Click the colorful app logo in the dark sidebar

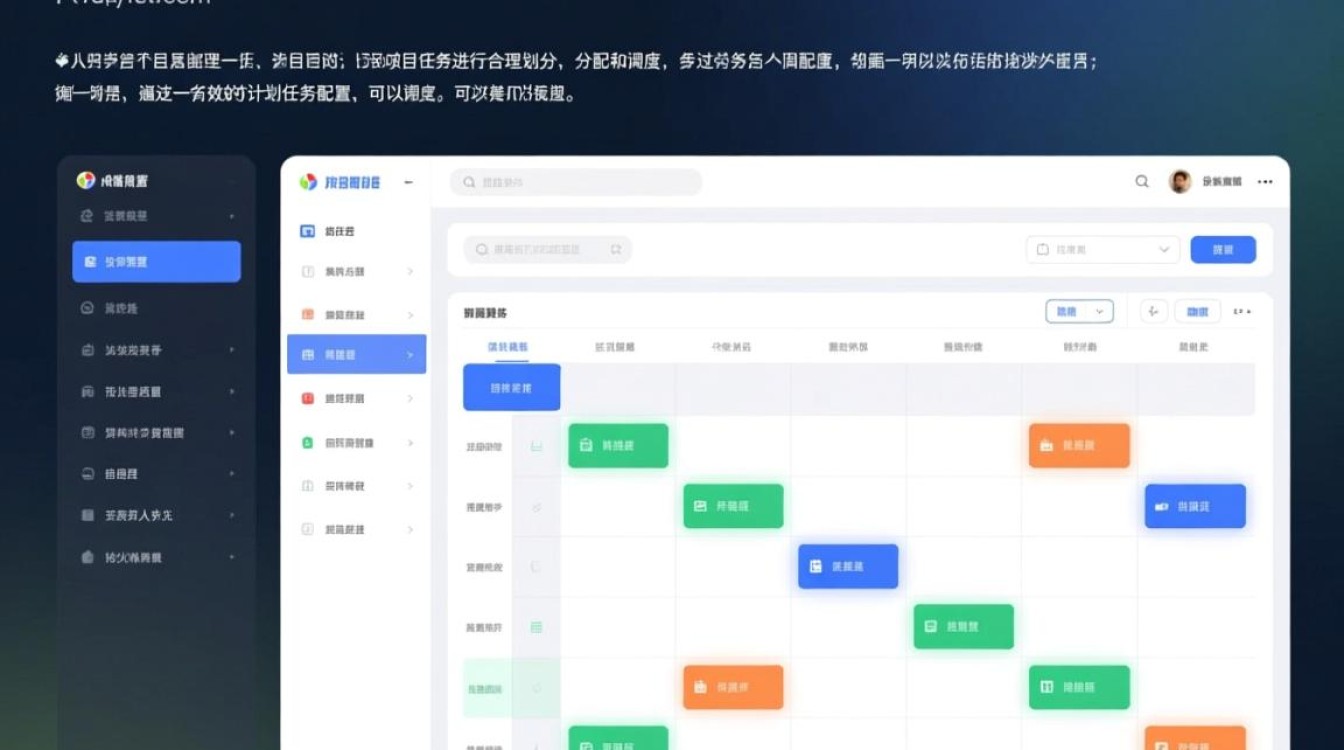86,181
